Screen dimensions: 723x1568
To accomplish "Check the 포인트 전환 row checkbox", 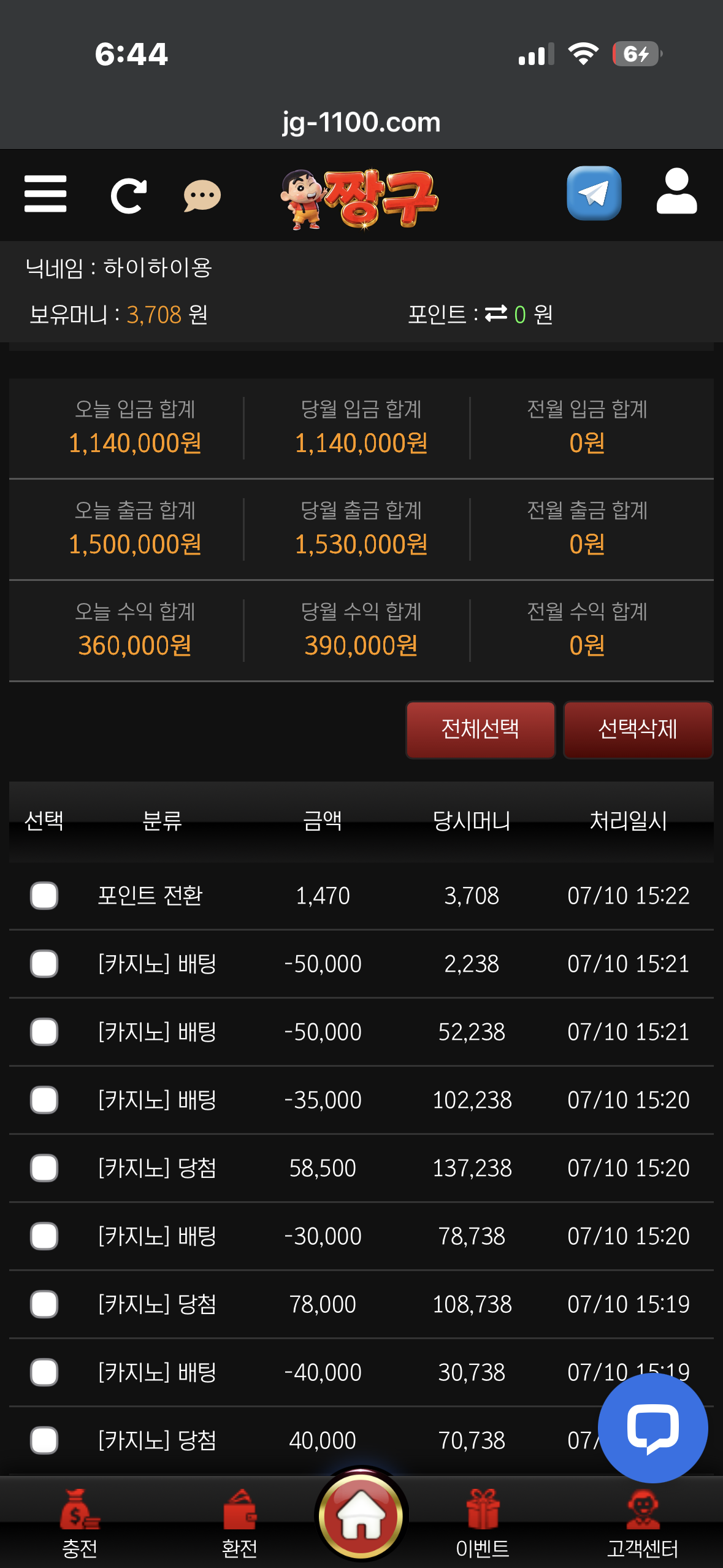I will click(x=44, y=896).
